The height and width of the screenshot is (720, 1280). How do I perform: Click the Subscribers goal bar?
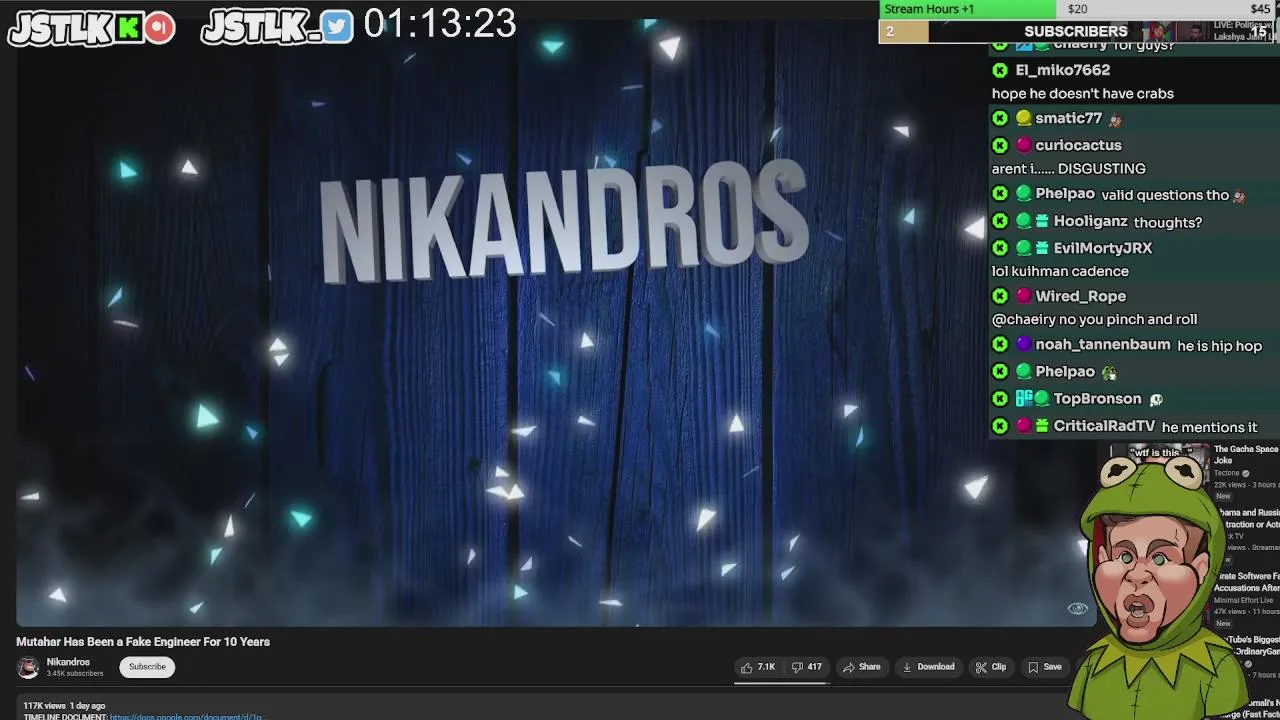[x=1075, y=31]
